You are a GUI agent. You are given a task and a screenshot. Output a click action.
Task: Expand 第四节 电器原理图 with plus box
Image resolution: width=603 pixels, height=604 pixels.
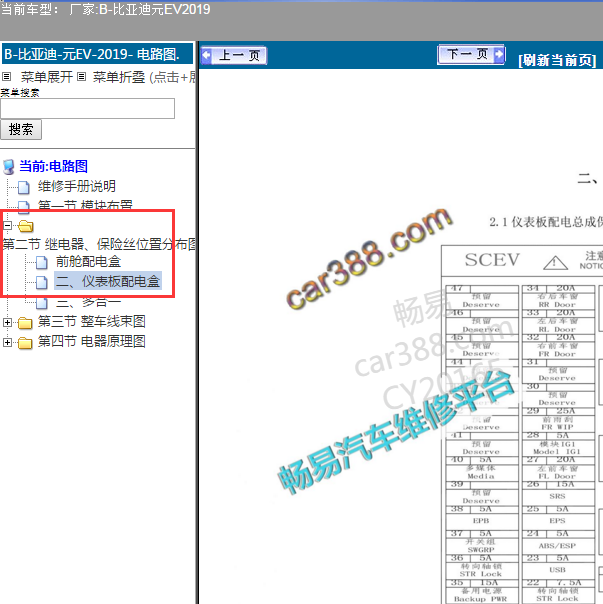point(7,342)
